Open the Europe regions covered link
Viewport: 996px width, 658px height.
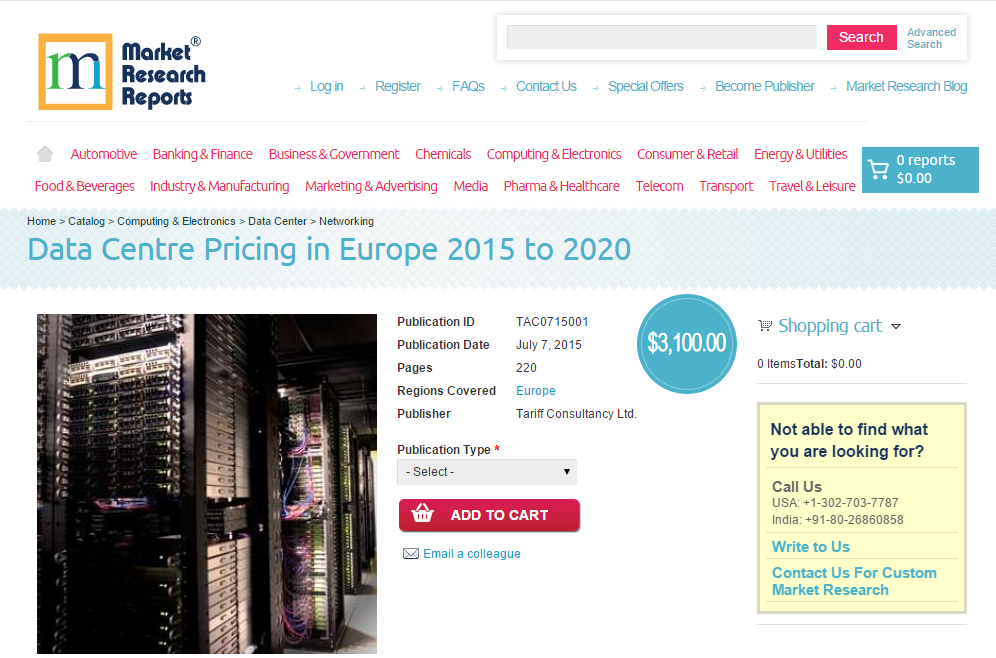535,390
